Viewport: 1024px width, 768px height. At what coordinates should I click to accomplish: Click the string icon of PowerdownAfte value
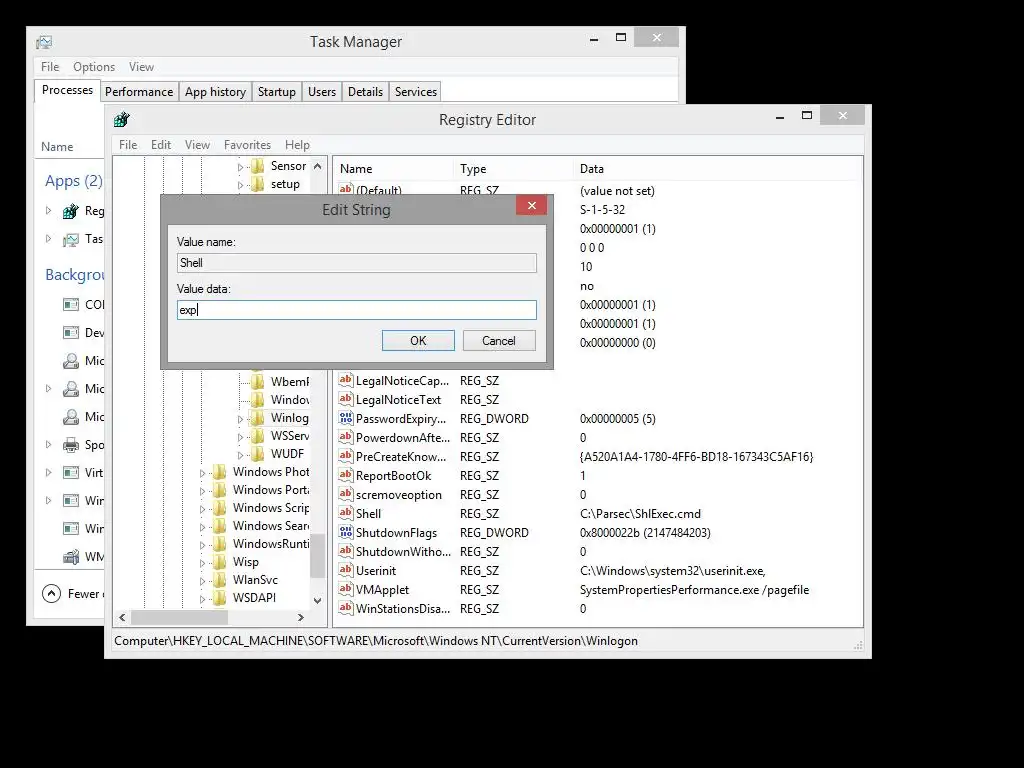tap(345, 438)
